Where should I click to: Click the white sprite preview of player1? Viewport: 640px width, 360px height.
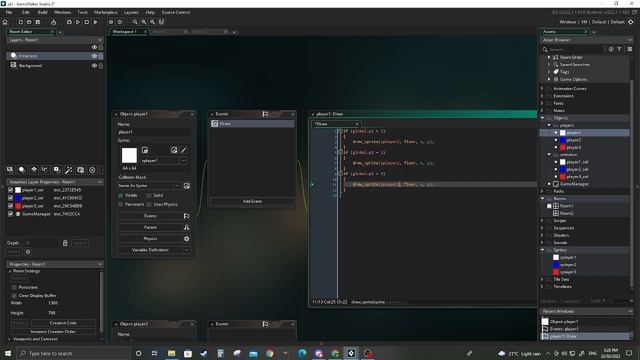click(x=129, y=156)
